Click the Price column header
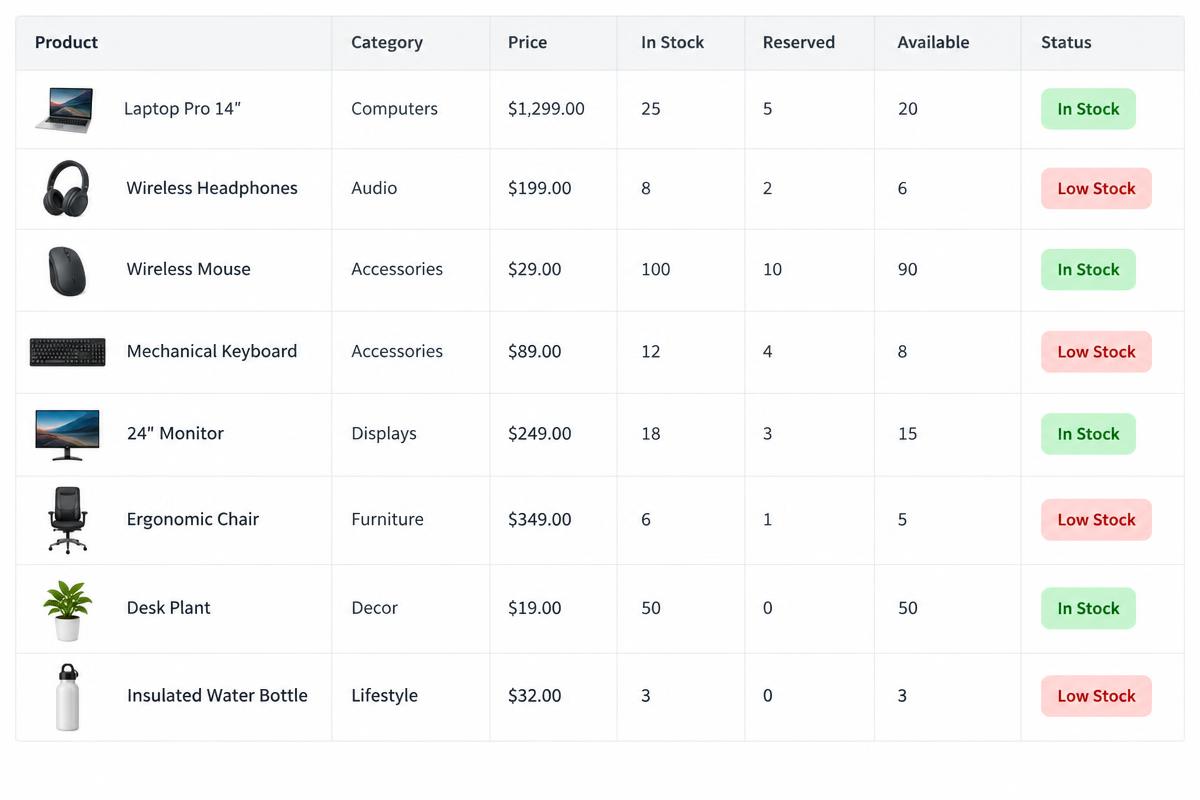The image size is (1200, 800). pos(527,42)
